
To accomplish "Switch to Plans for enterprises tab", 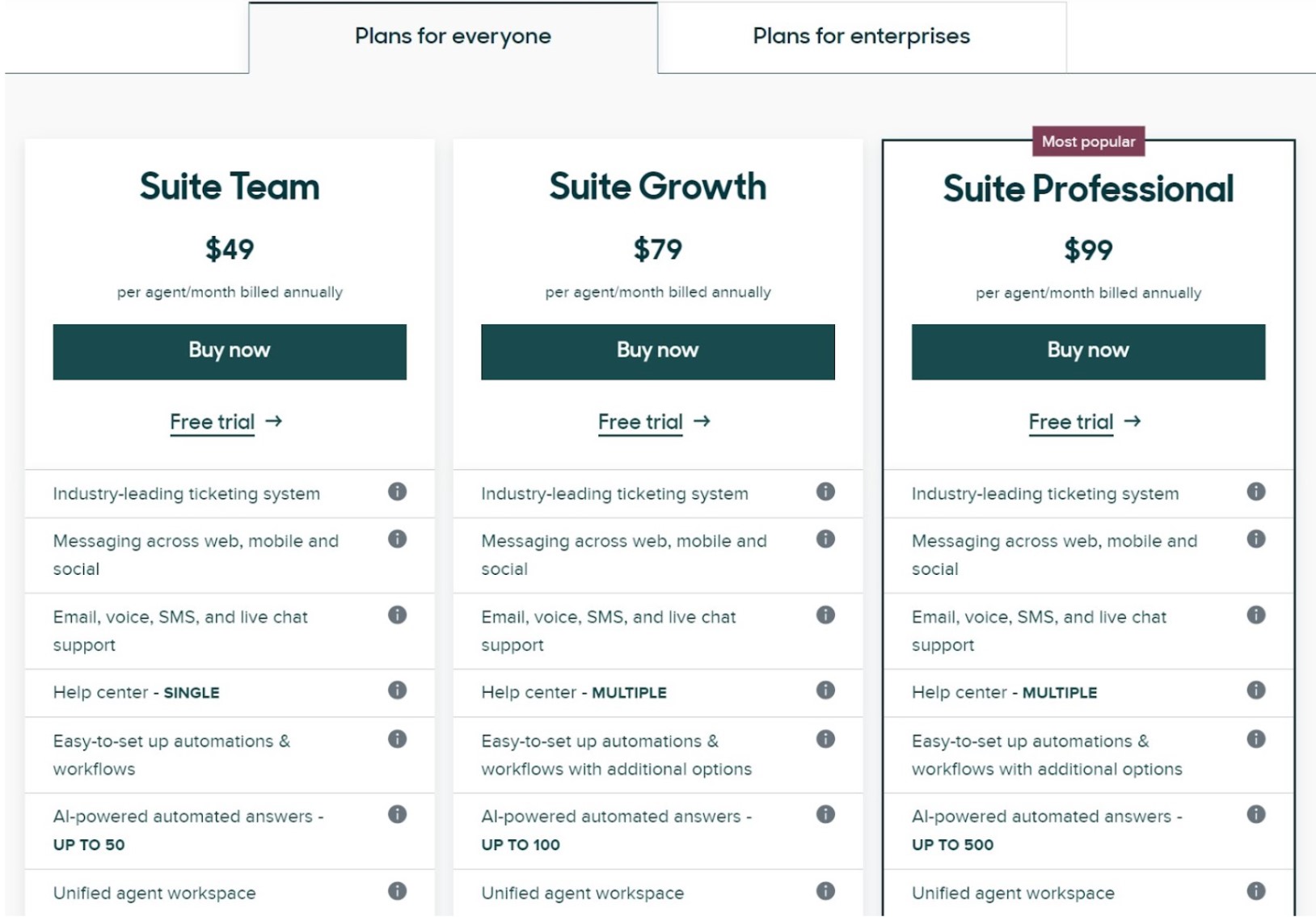I will (862, 37).
